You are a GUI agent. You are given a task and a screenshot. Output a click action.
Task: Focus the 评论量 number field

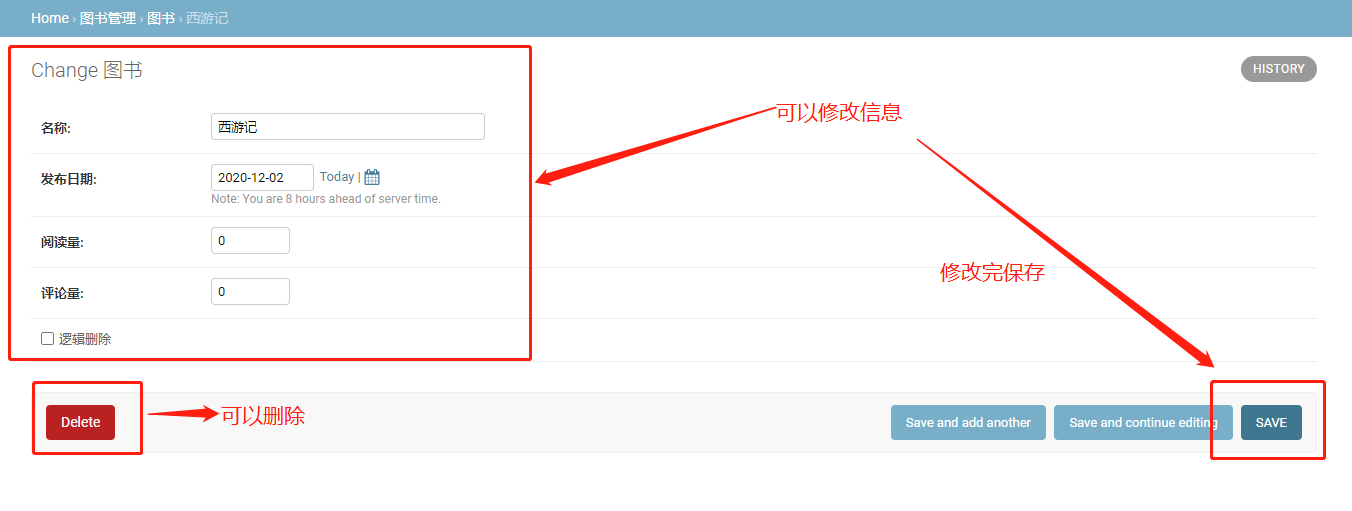[250, 291]
